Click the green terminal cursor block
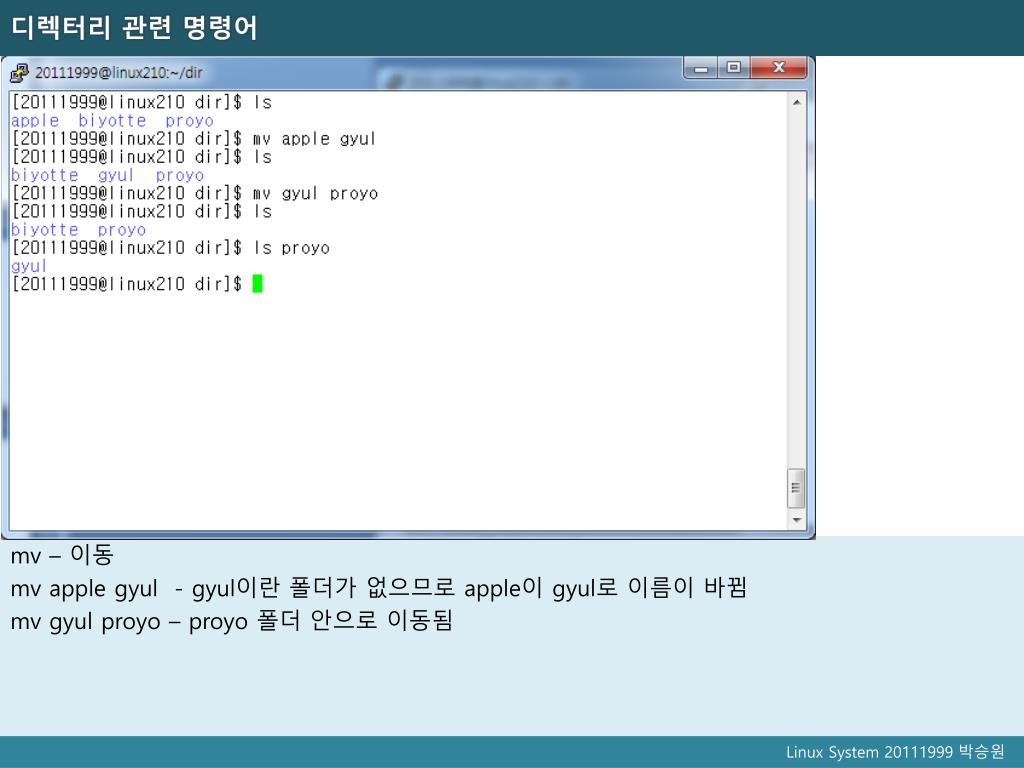Screen dimensions: 1024x768 point(257,283)
